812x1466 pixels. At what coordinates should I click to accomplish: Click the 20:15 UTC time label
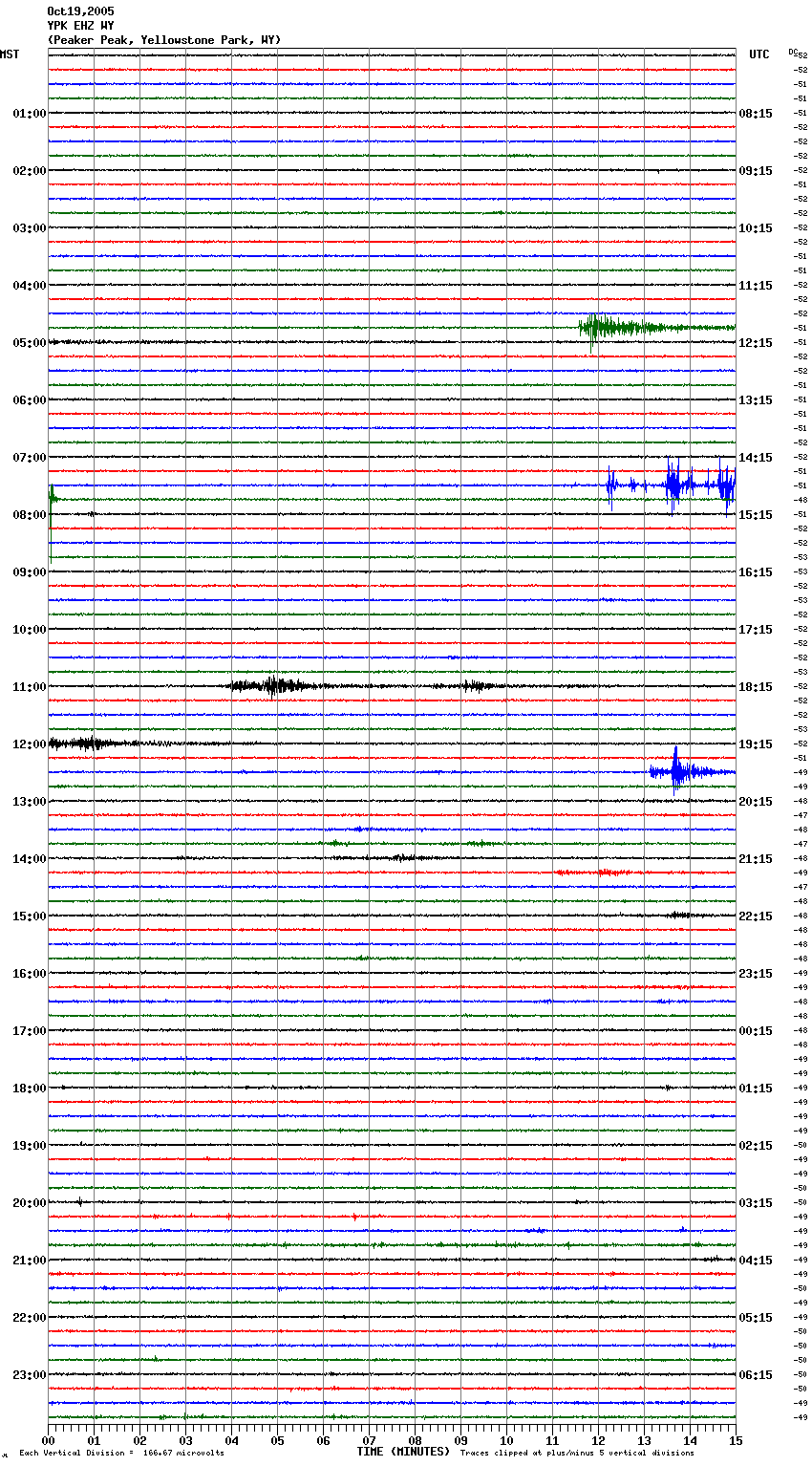point(756,802)
